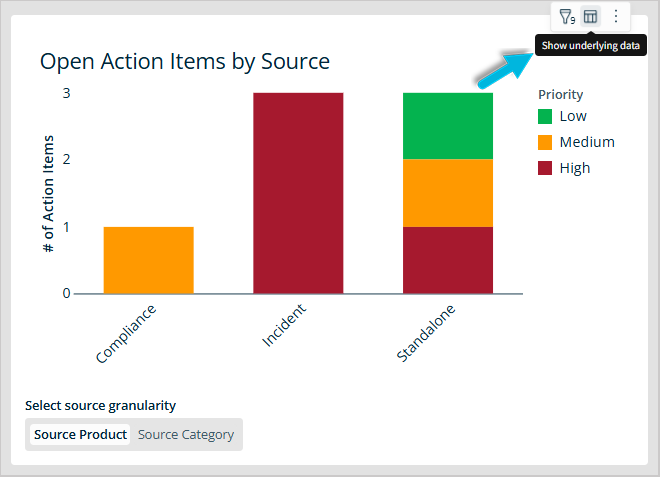Select Source Product granularity
Viewport: 660px width, 477px height.
tap(80, 435)
